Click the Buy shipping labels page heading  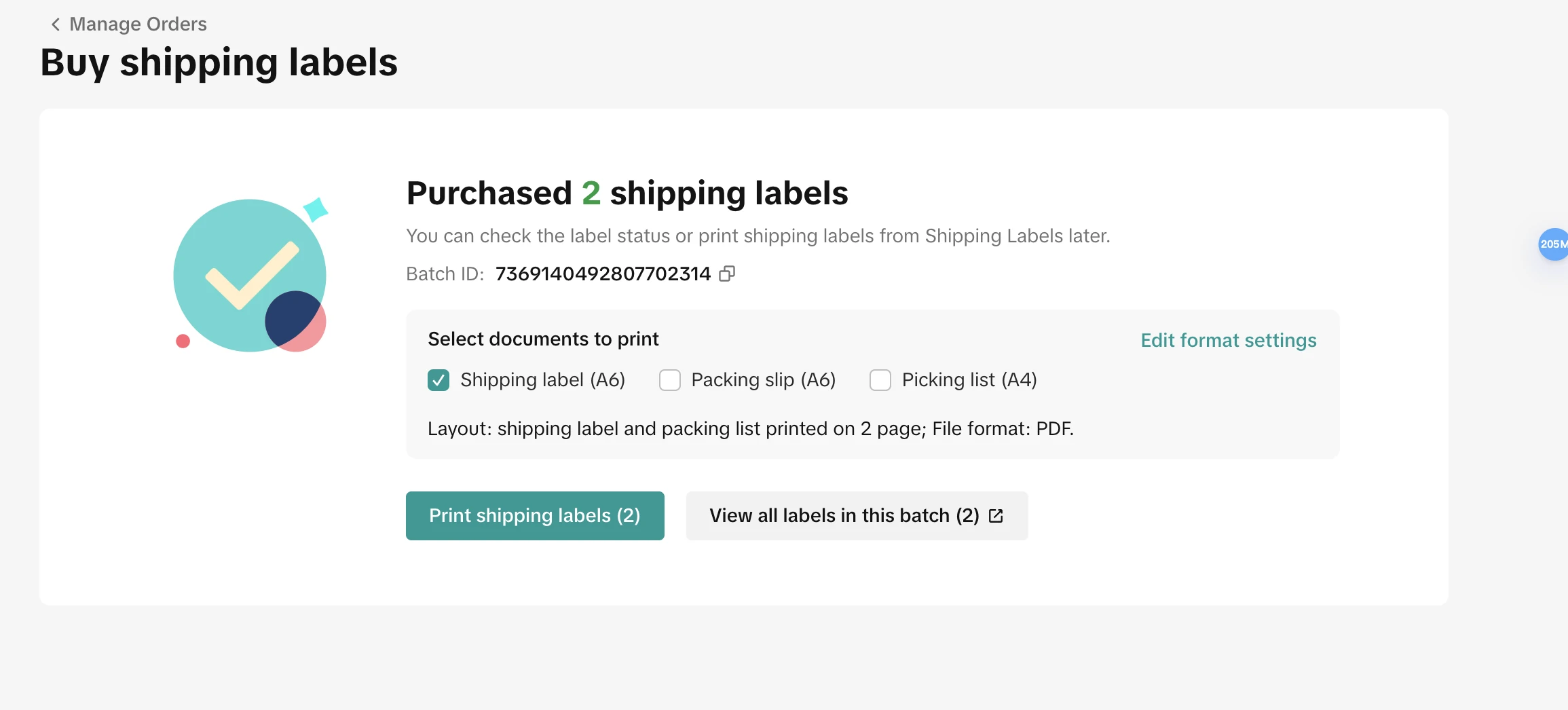(219, 62)
